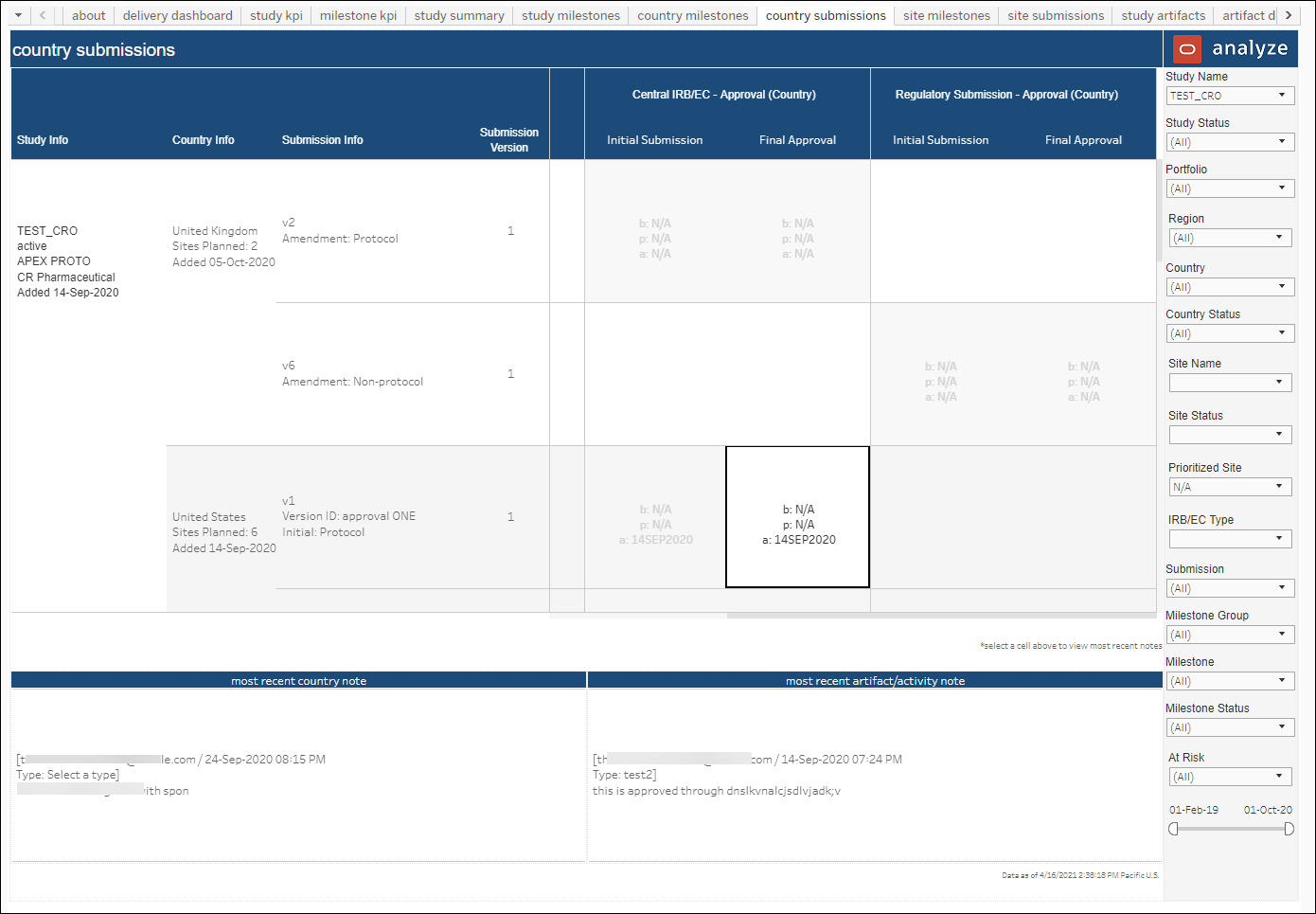Switch to the study kpi tab
This screenshot has width=1316, height=914.
tap(276, 15)
